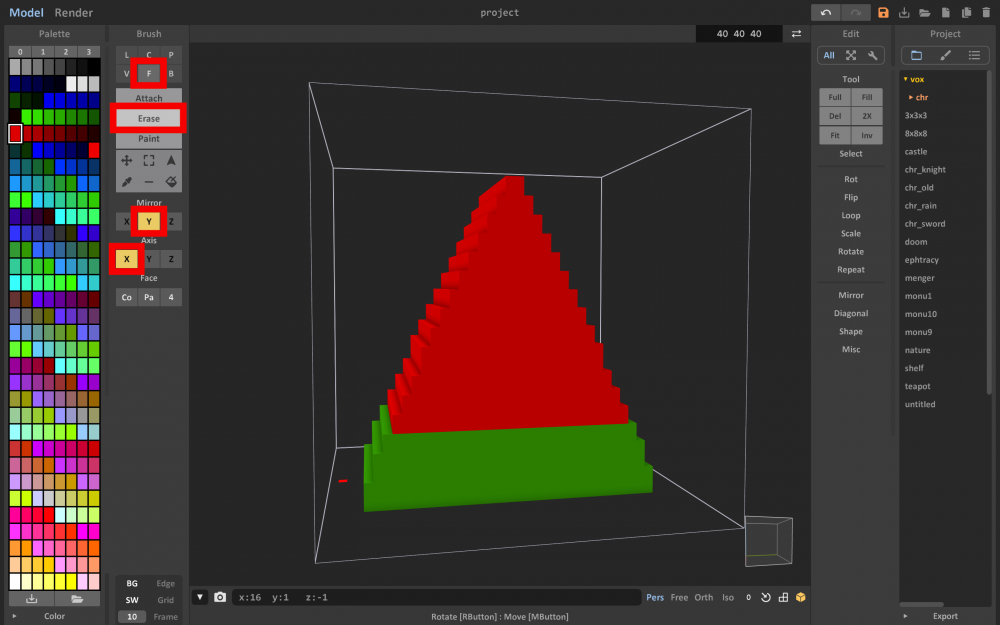Screen dimensions: 1000x625
Task: Click the yellow cube shading icon
Action: 800,597
